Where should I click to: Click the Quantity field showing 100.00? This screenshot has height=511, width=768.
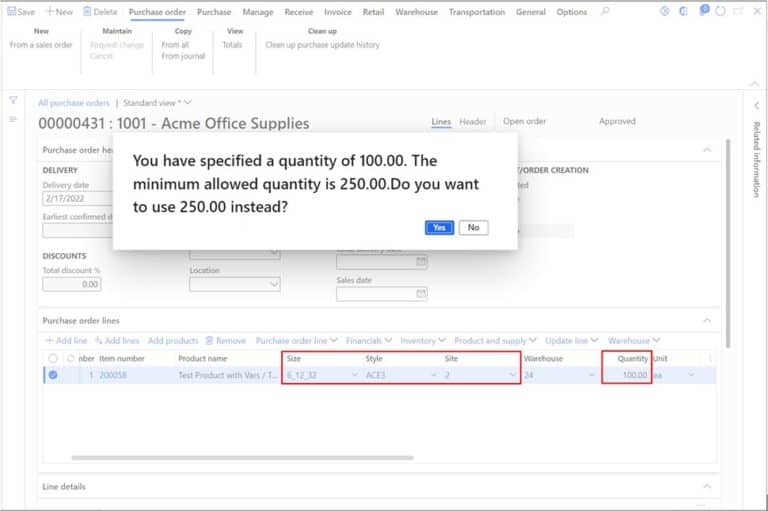[626, 375]
